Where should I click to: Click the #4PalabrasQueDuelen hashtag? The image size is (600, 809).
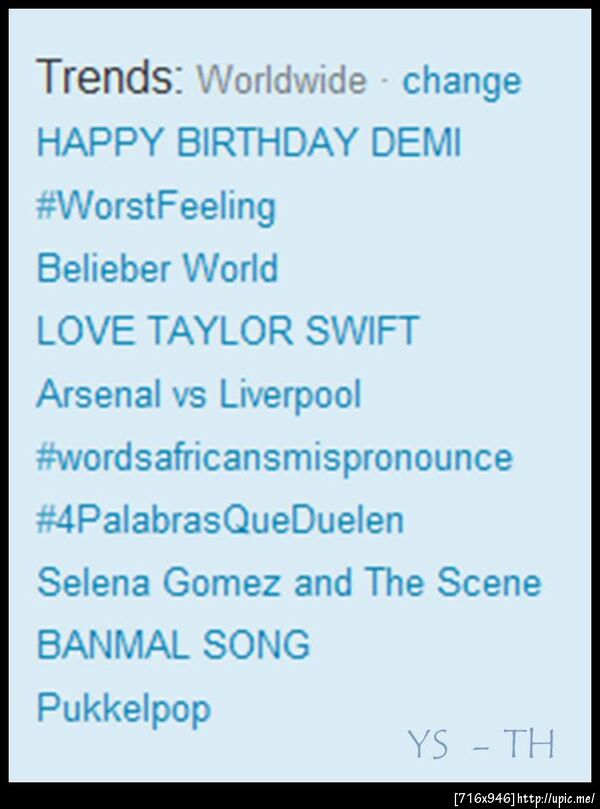pos(220,520)
